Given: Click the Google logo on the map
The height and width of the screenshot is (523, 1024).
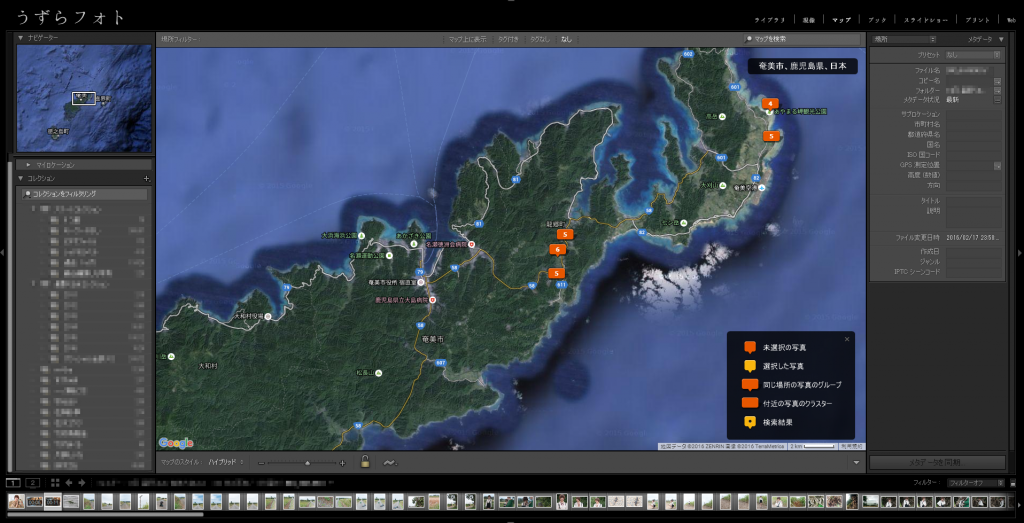Looking at the screenshot, I should pyautogui.click(x=175, y=442).
